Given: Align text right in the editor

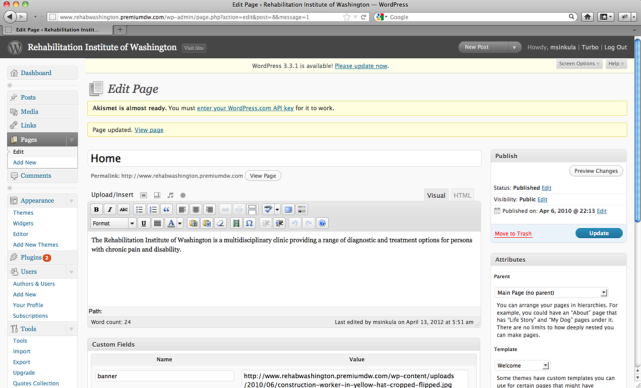Looking at the screenshot, I should pos(209,209).
